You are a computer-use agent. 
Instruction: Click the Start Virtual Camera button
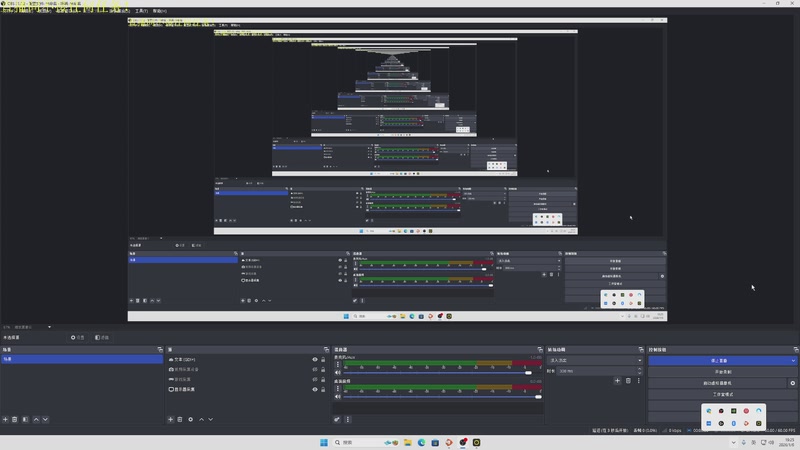718,383
